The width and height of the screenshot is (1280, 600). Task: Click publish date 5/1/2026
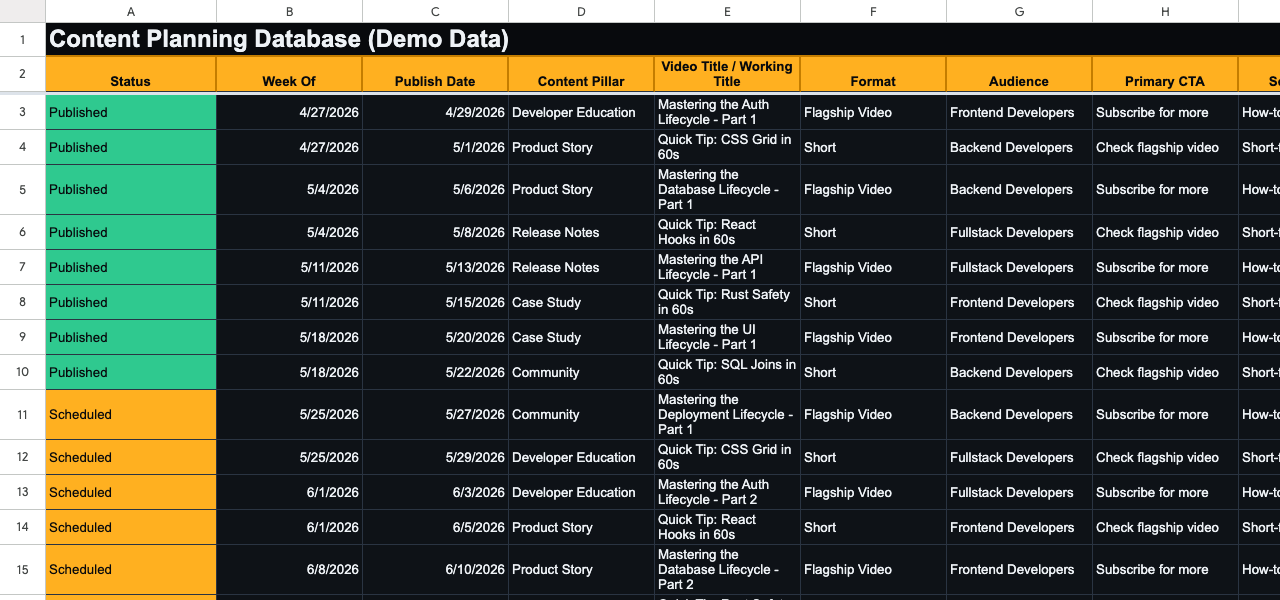coord(435,147)
